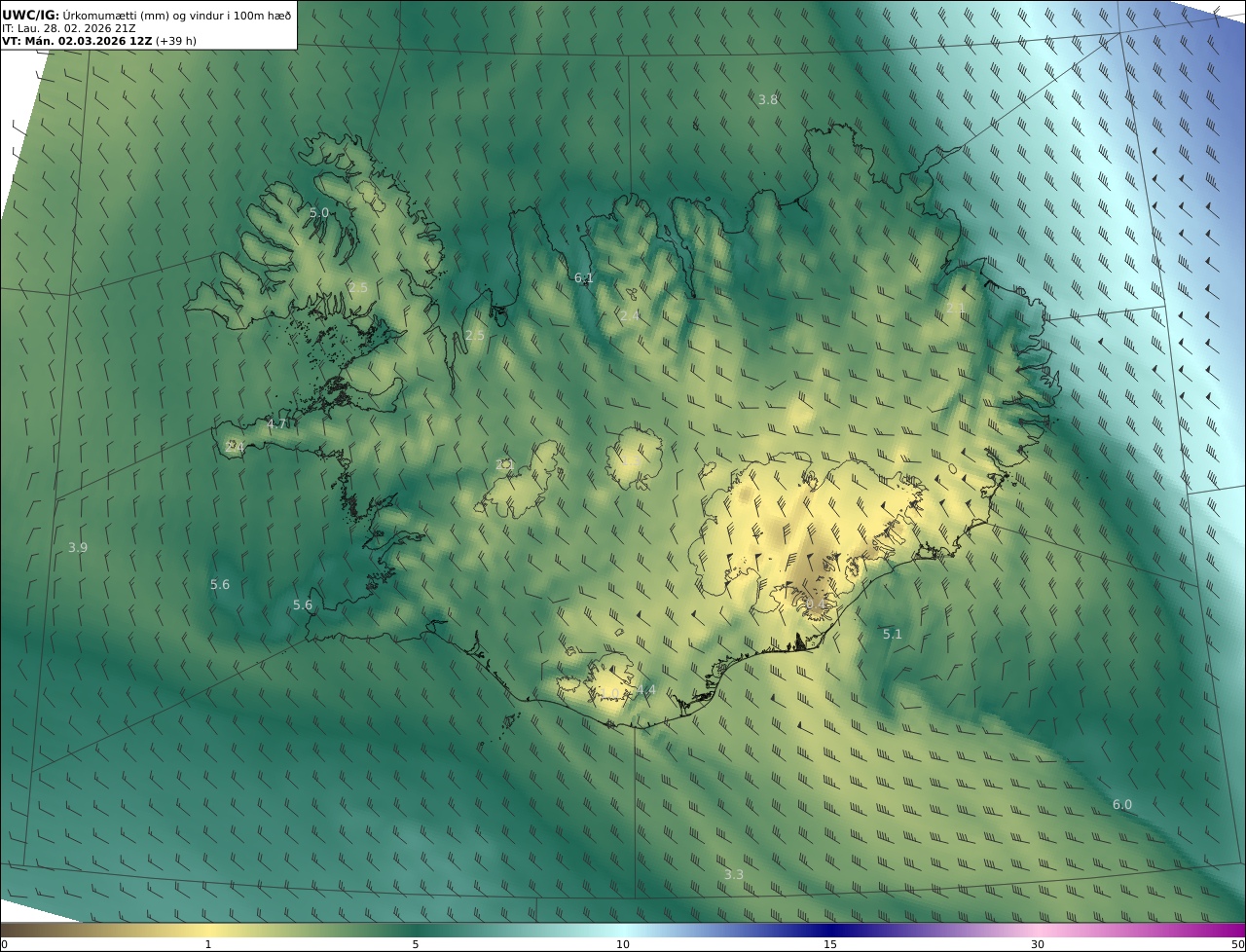Click the 15 tick on color scale

coord(830,944)
